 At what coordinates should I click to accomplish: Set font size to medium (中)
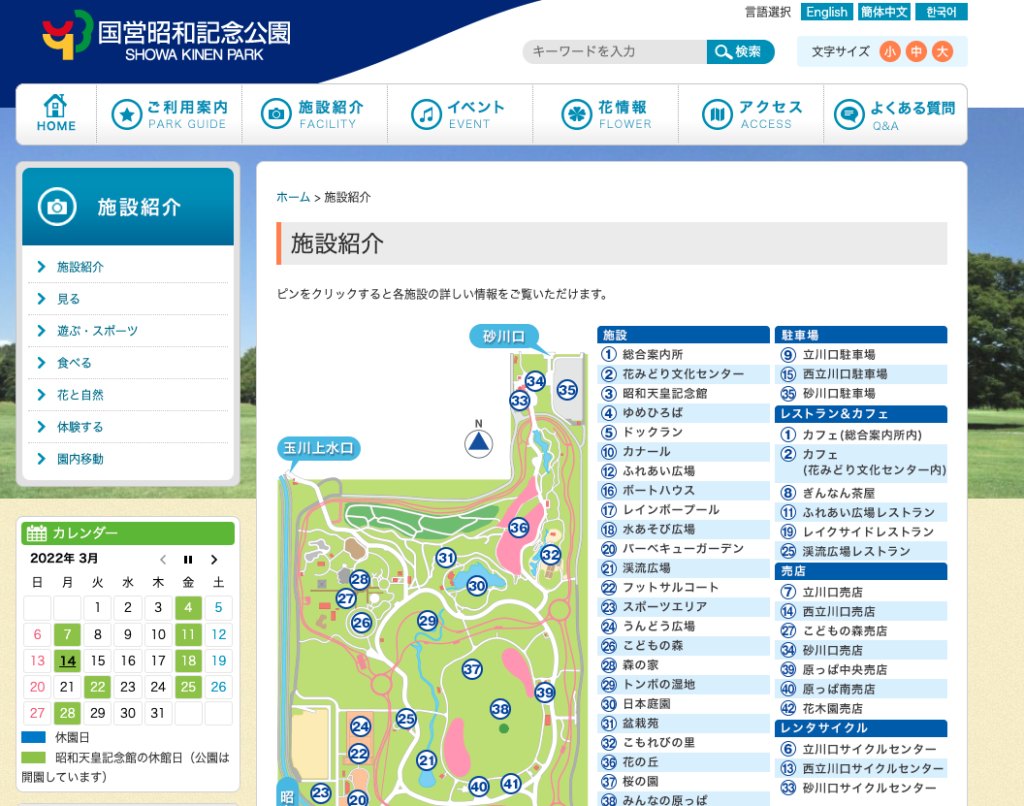916,52
